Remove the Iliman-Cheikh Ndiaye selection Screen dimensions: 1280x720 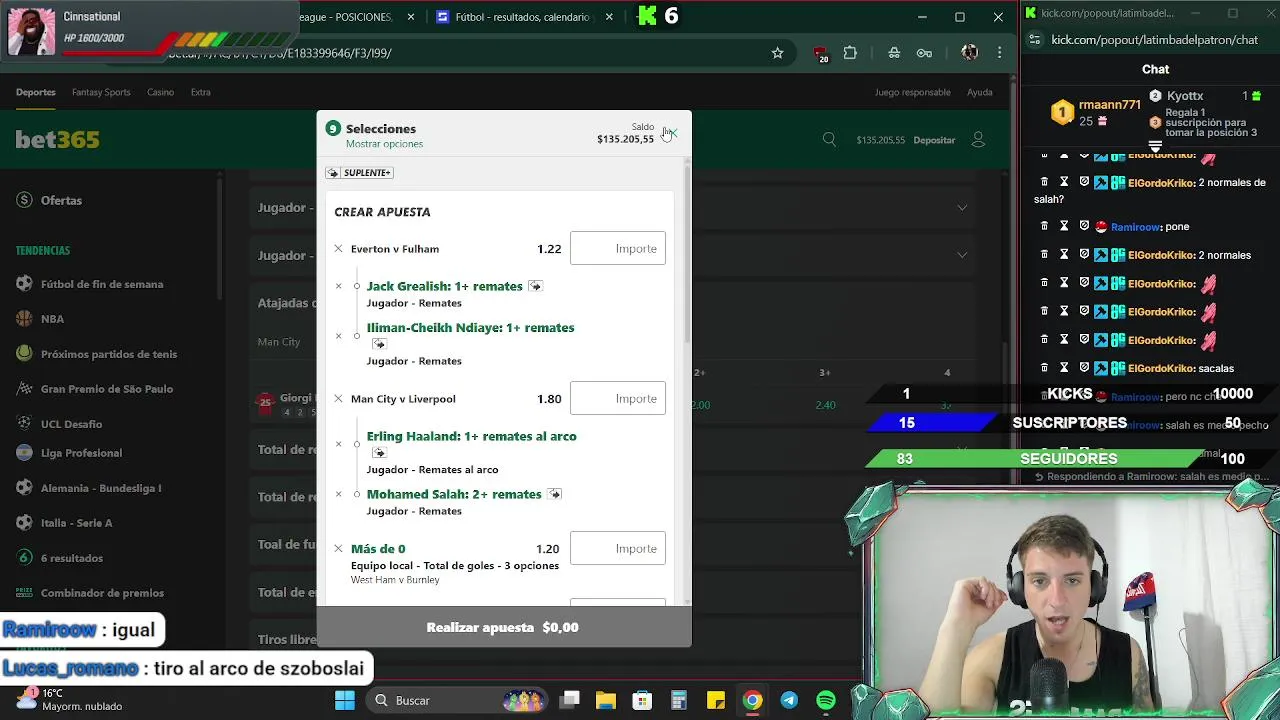coord(338,336)
